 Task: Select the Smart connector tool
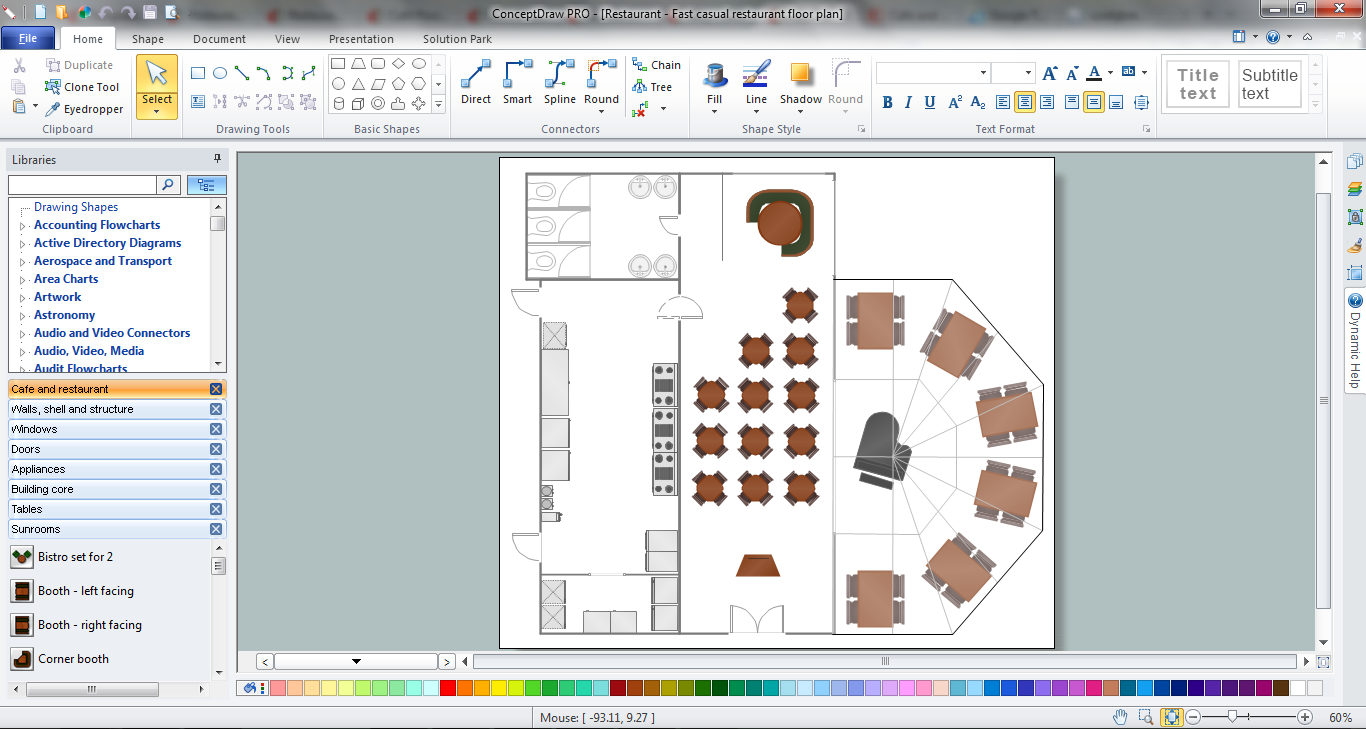(517, 82)
